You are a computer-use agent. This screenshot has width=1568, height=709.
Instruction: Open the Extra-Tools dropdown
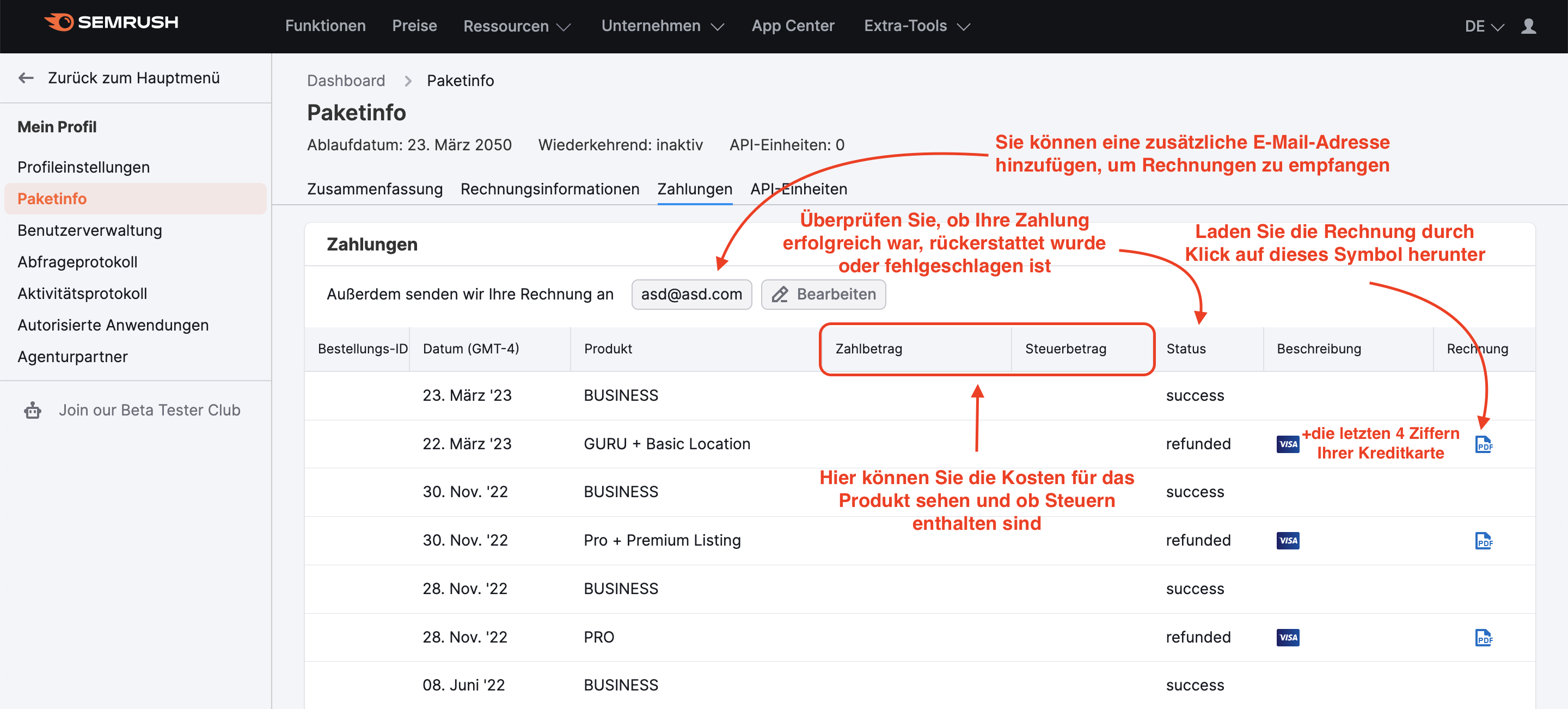917,26
